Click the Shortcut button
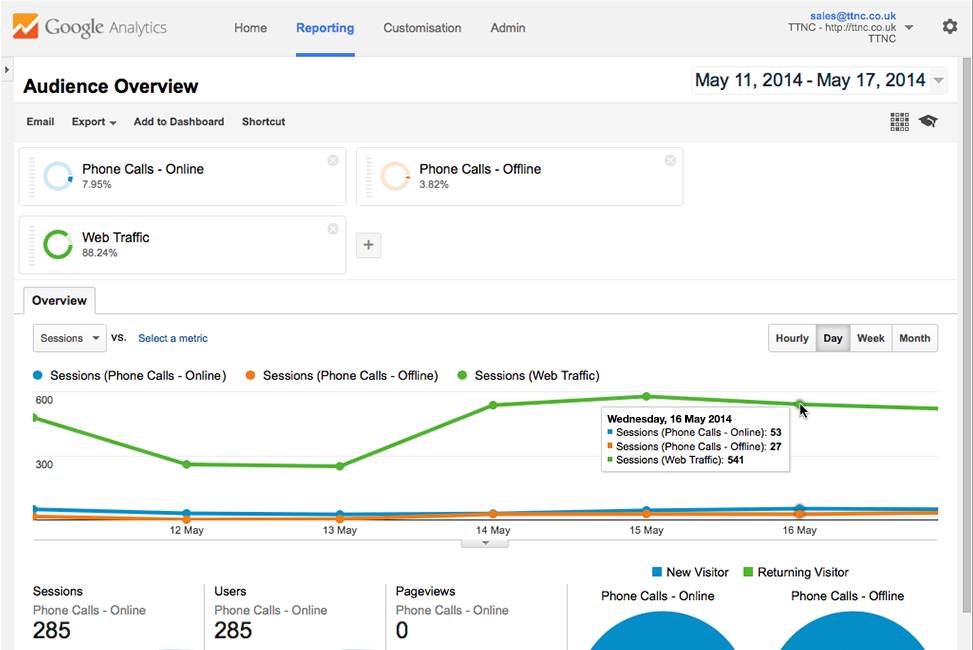The width and height of the screenshot is (973, 650). [264, 122]
